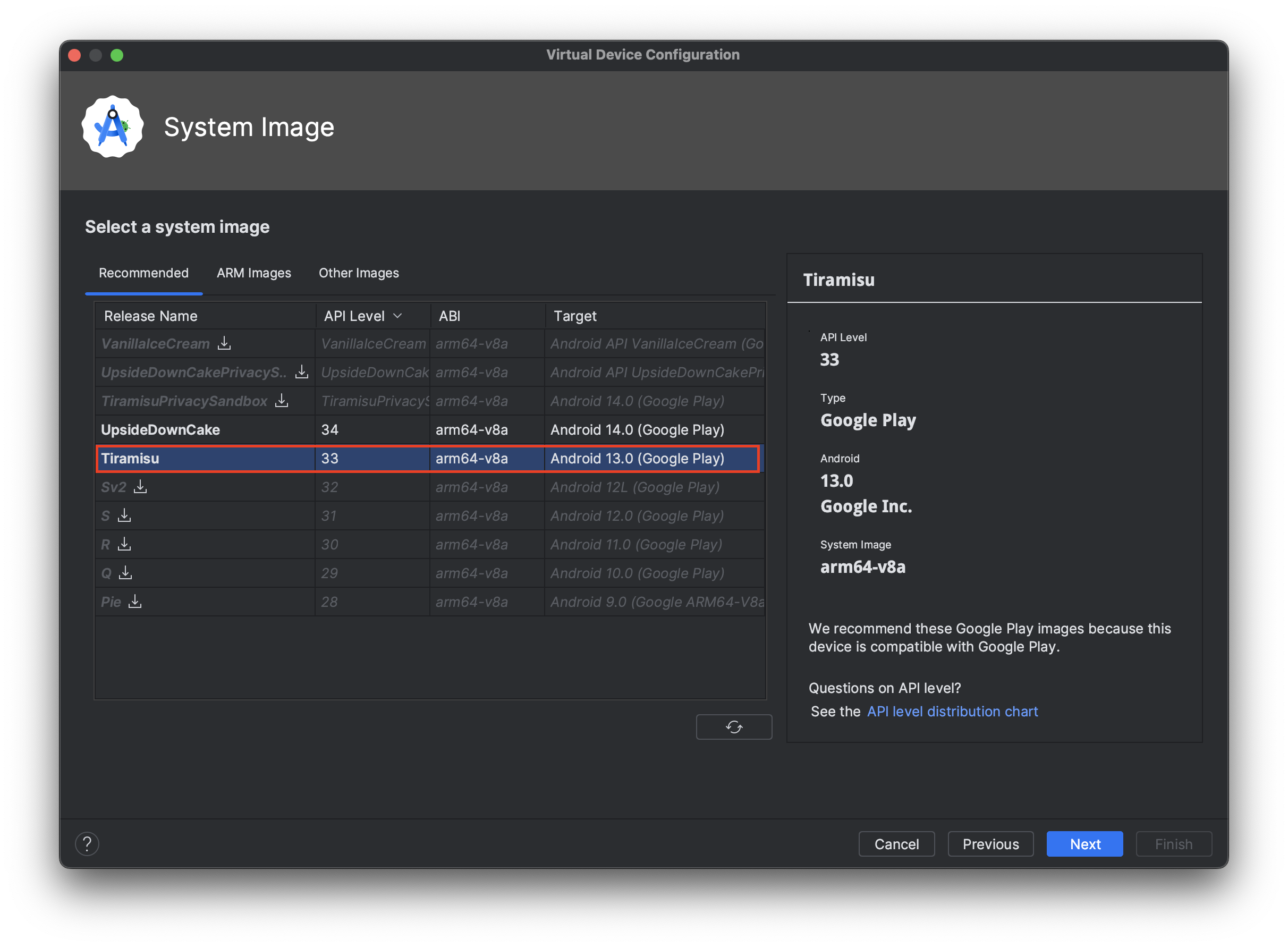This screenshot has height=947, width=1288.
Task: Download the R release image
Action: (x=124, y=544)
